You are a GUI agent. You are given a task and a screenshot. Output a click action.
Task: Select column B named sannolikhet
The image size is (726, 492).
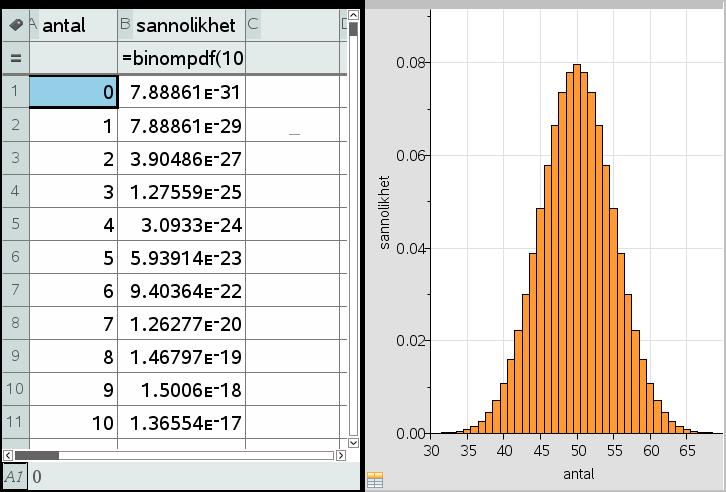181,25
